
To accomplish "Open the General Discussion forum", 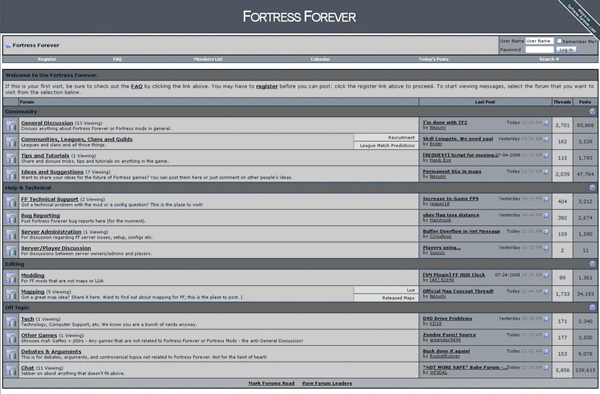I will tap(47, 123).
